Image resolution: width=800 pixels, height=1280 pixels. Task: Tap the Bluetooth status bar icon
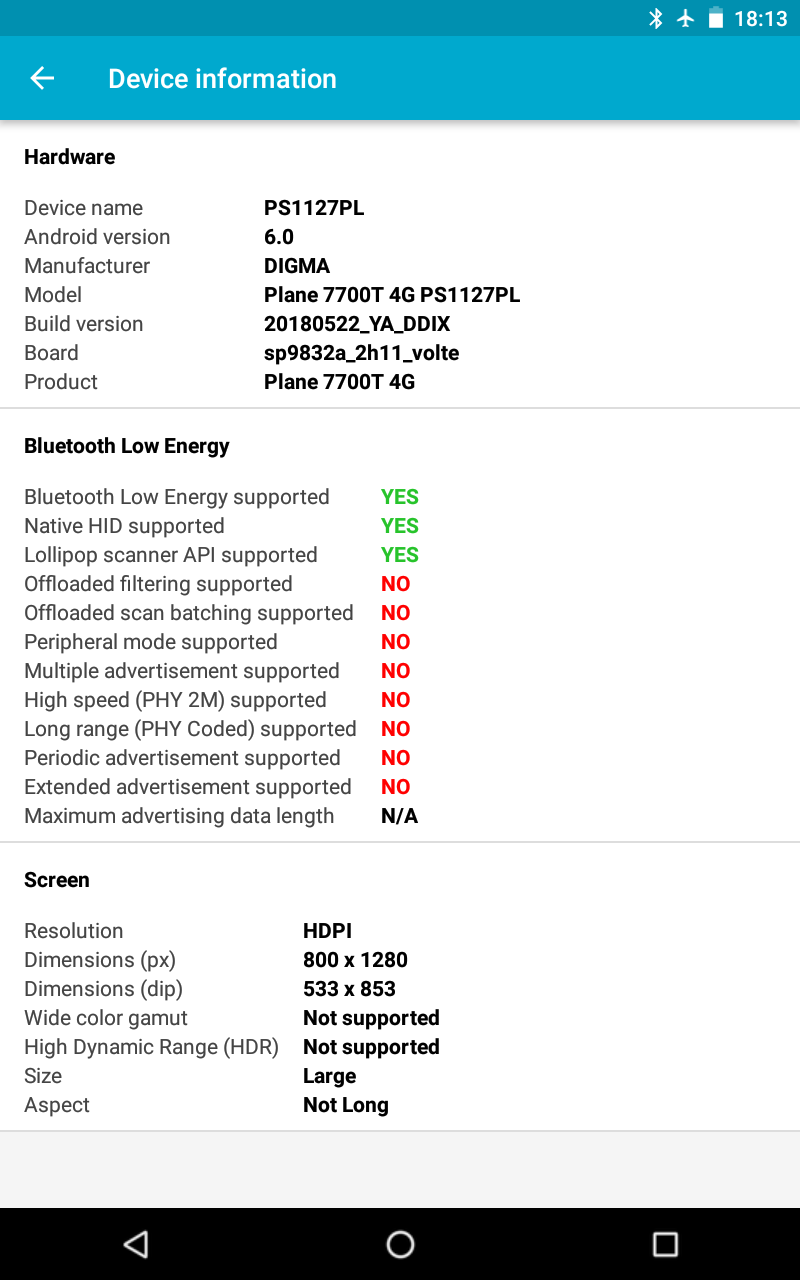(656, 18)
